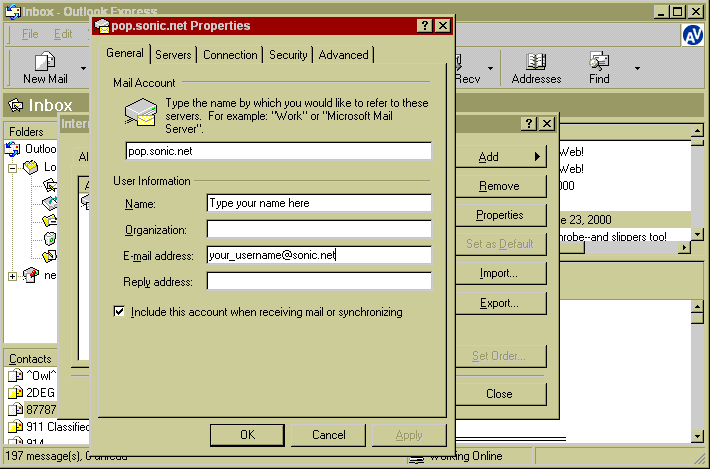
Task: Click Properties in Internet Accounts
Action: pos(501,215)
